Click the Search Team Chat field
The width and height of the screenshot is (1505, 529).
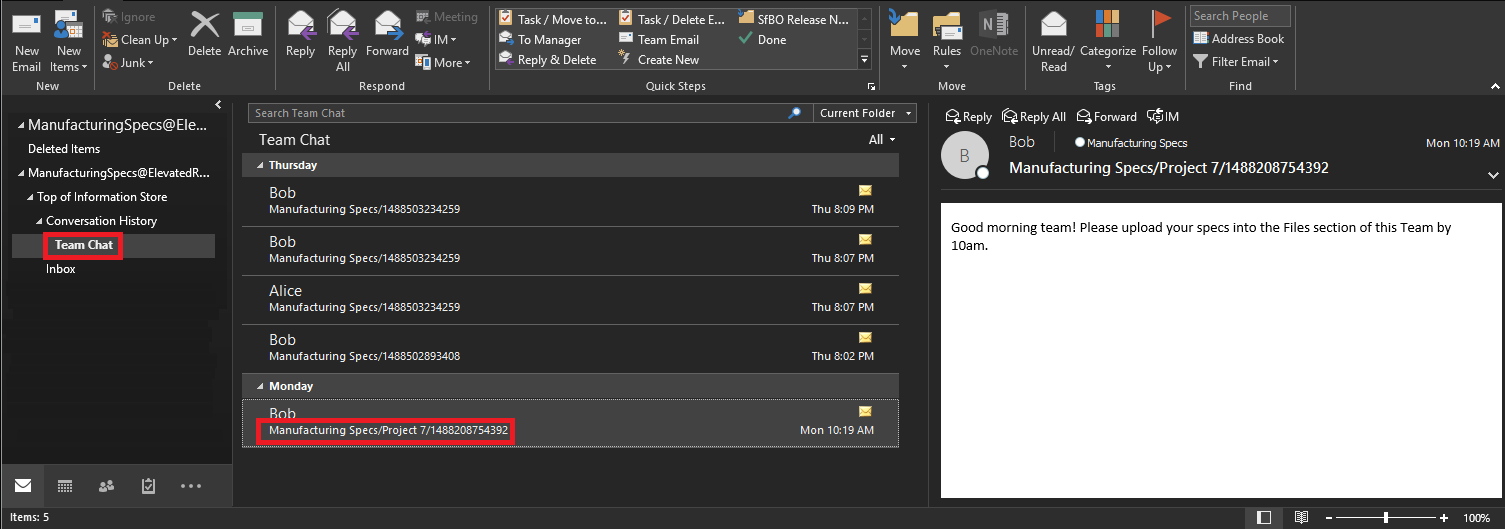pos(515,113)
